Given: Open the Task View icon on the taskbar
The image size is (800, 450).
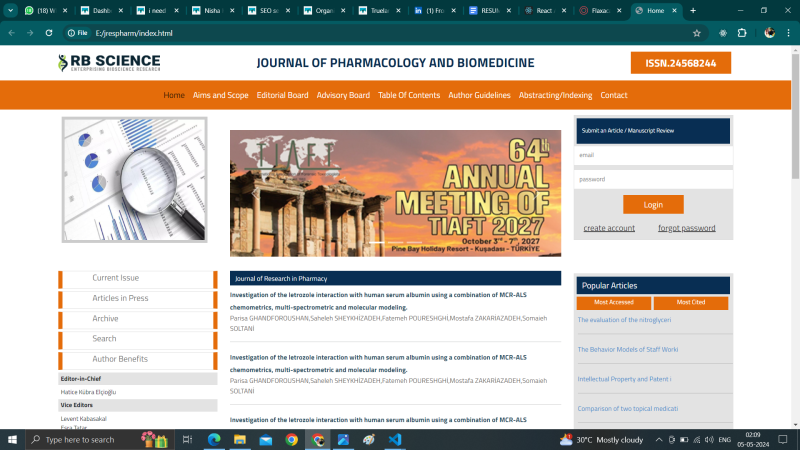Looking at the screenshot, I should [187, 439].
